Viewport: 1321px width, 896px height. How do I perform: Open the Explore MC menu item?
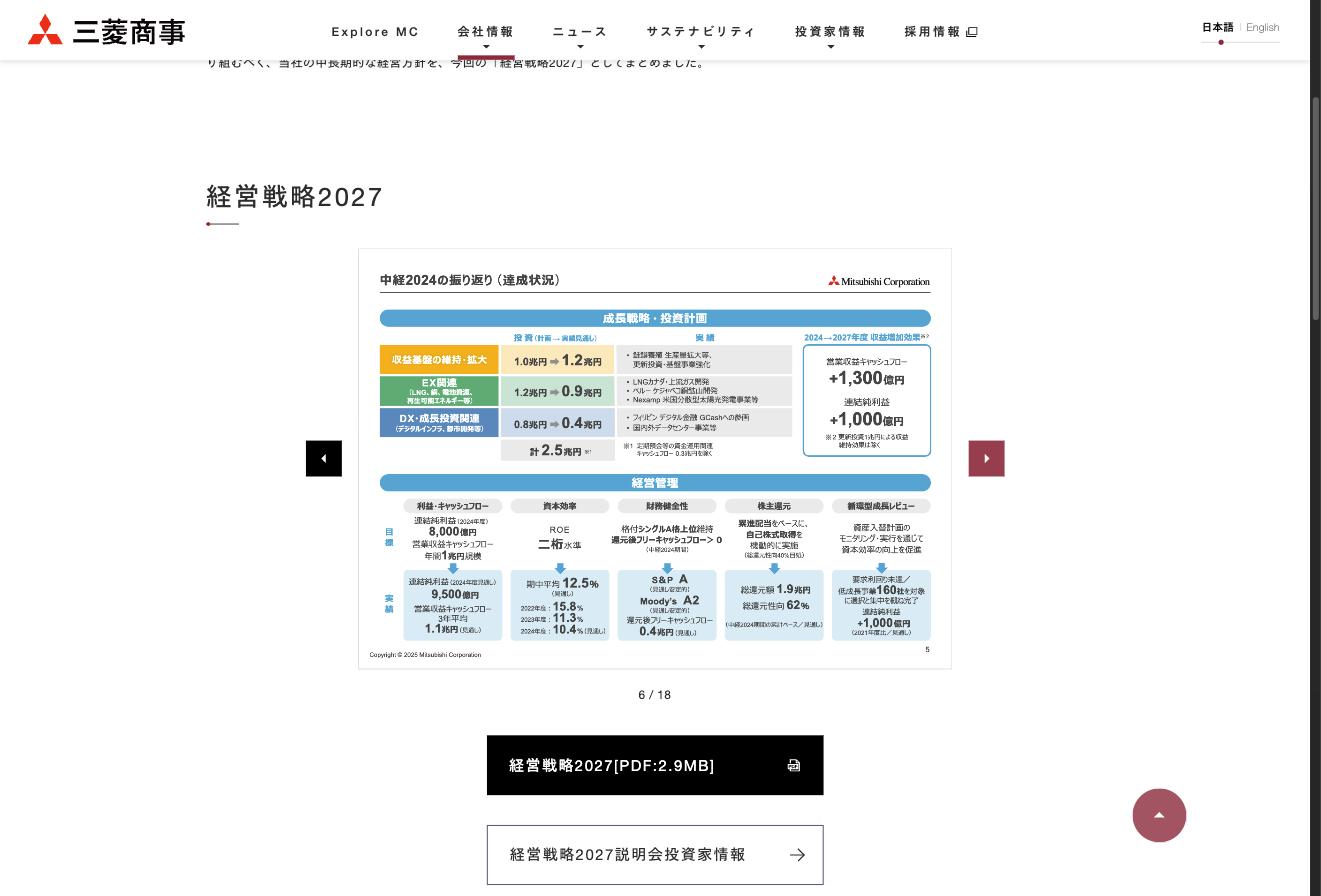[x=375, y=32]
